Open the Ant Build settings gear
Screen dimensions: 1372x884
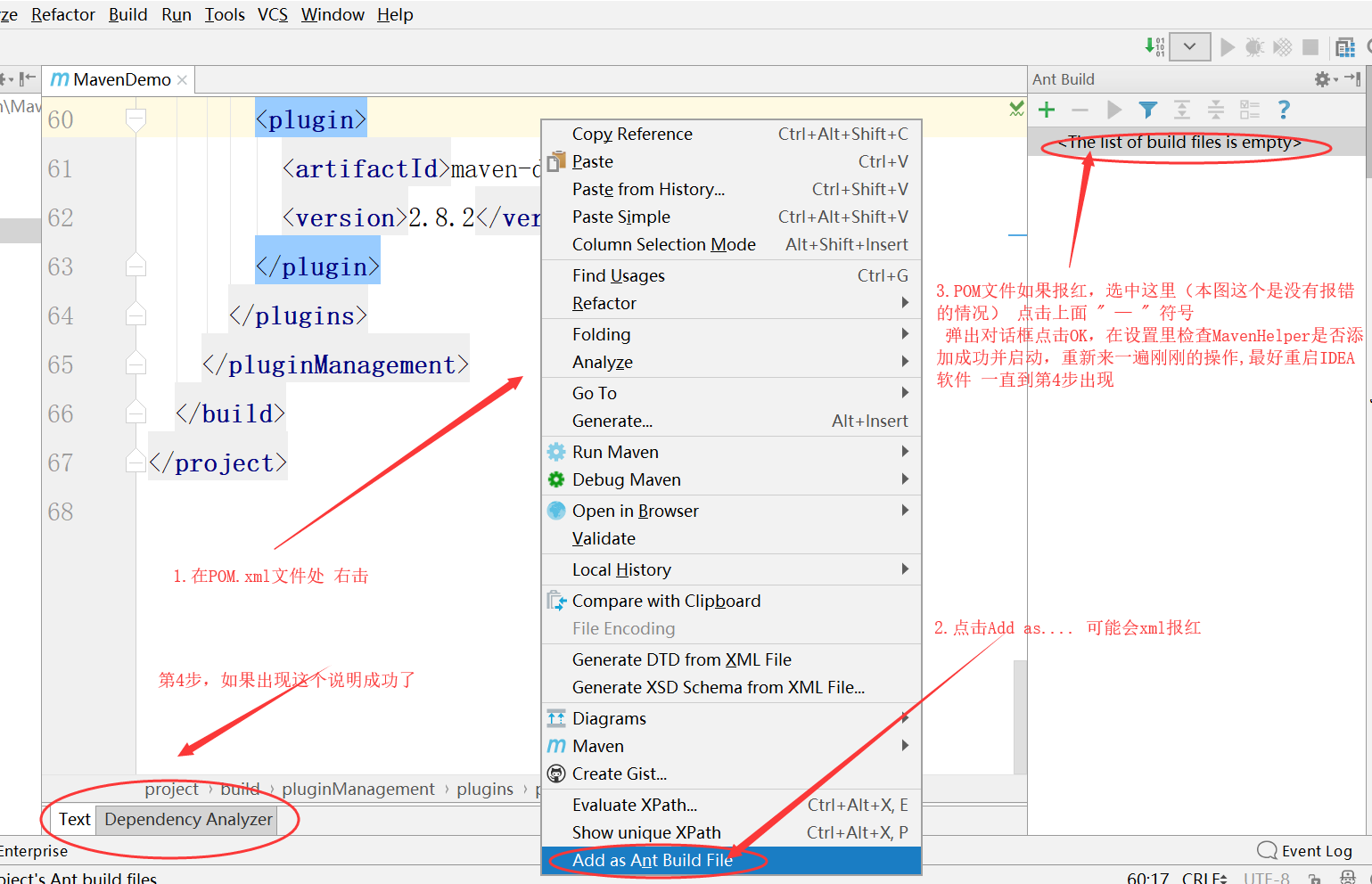(1322, 79)
